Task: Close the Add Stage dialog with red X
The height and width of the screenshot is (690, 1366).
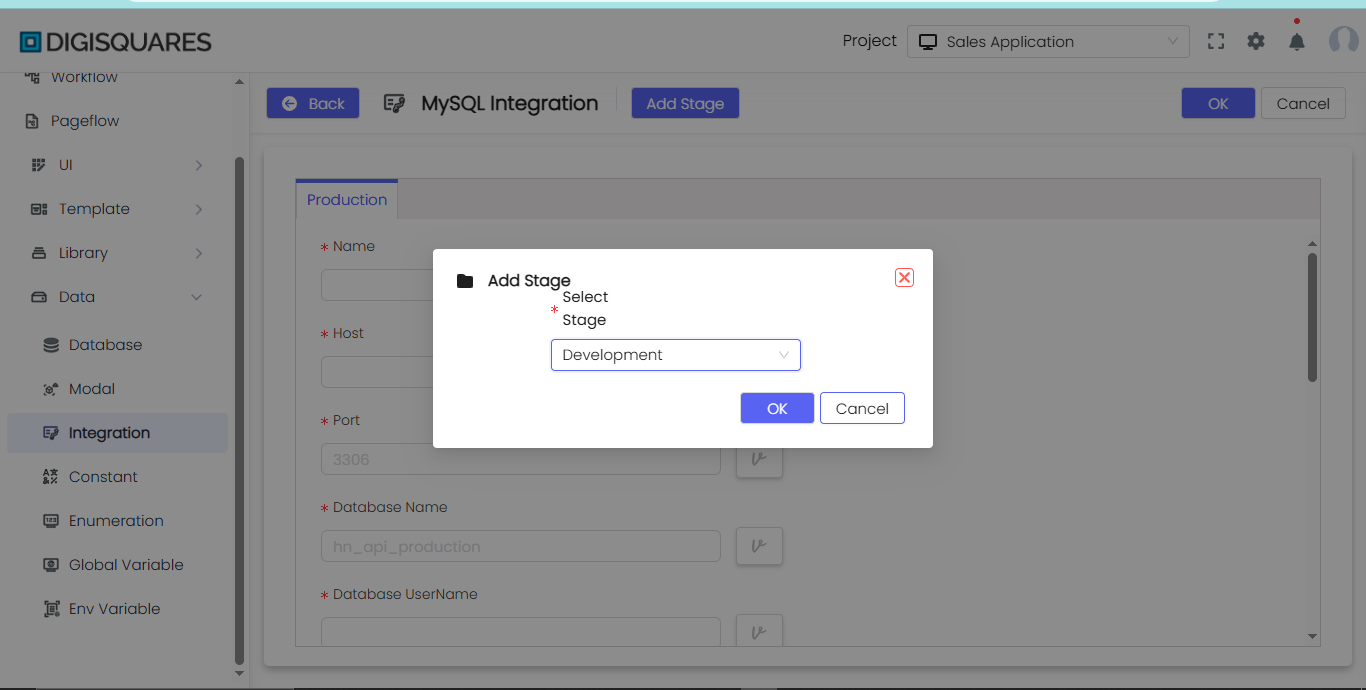Action: tap(904, 277)
